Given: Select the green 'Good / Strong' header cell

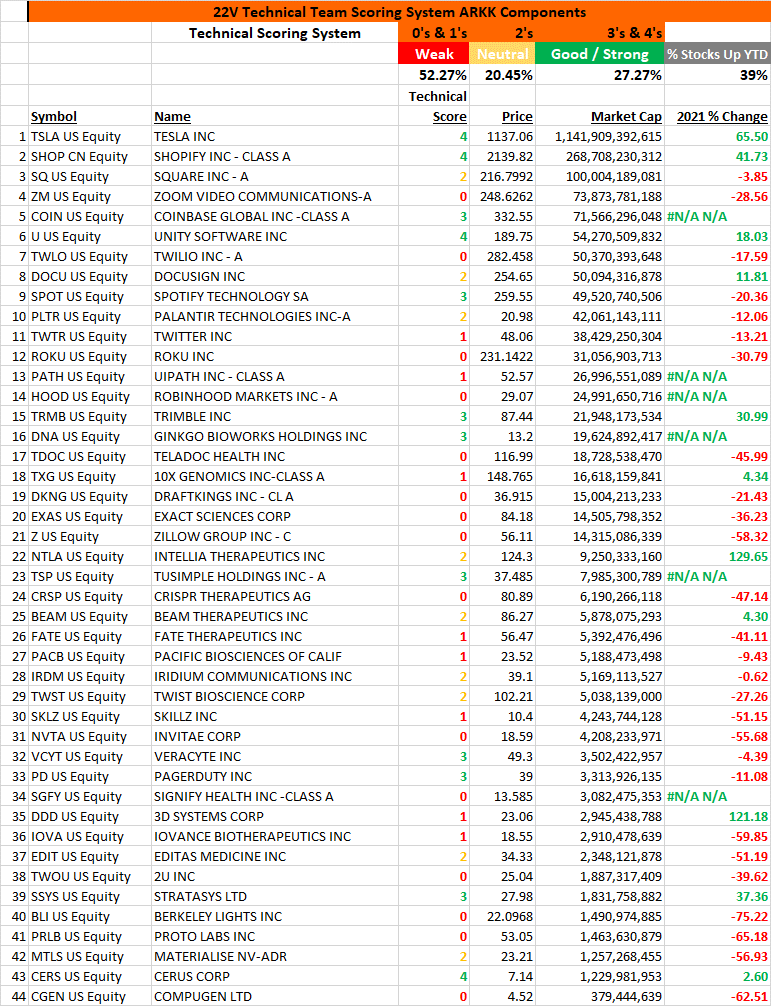Looking at the screenshot, I should pyautogui.click(x=600, y=53).
